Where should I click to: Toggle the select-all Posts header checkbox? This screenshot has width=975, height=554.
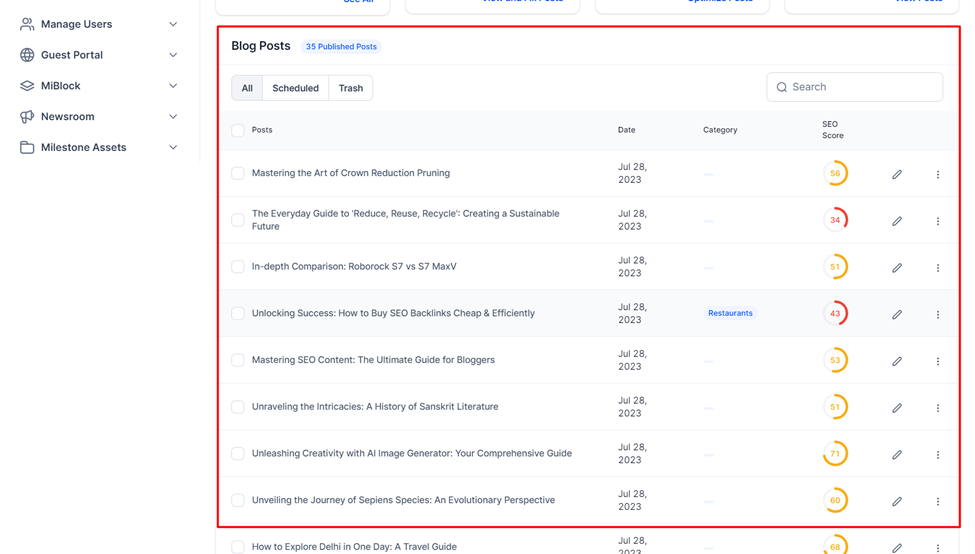coord(238,130)
